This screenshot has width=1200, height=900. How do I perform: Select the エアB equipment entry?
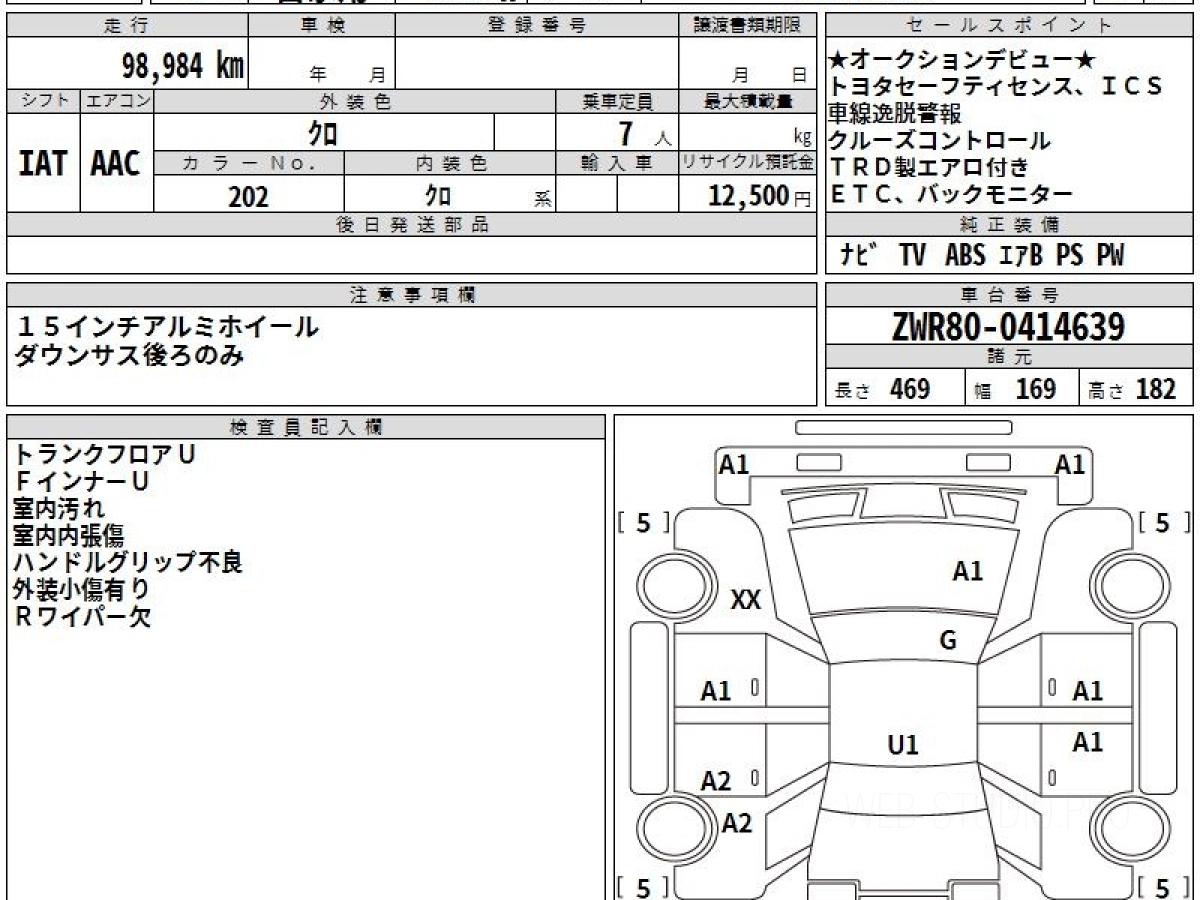click(1021, 255)
